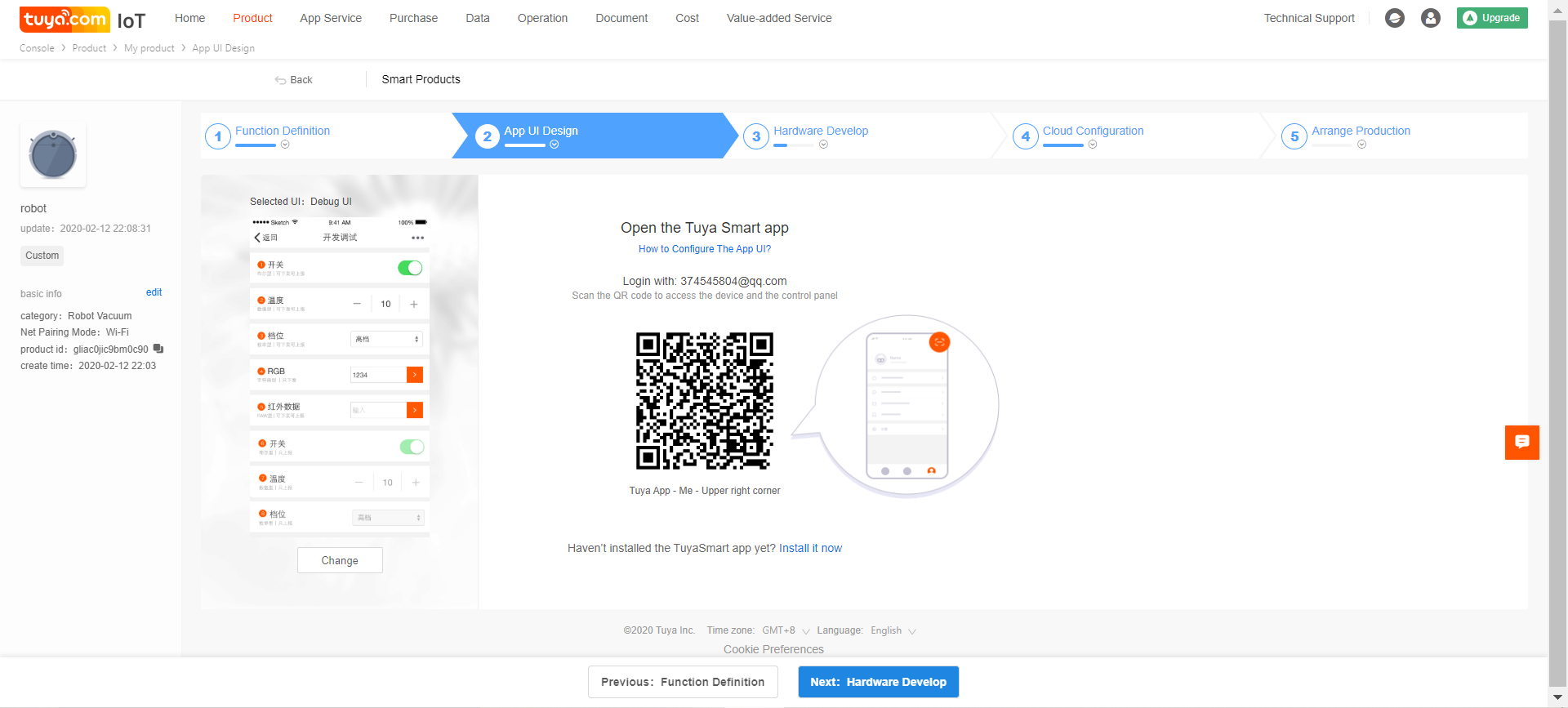Viewport: 1568px width, 708px height.
Task: Open the Document menu
Action: pyautogui.click(x=621, y=18)
